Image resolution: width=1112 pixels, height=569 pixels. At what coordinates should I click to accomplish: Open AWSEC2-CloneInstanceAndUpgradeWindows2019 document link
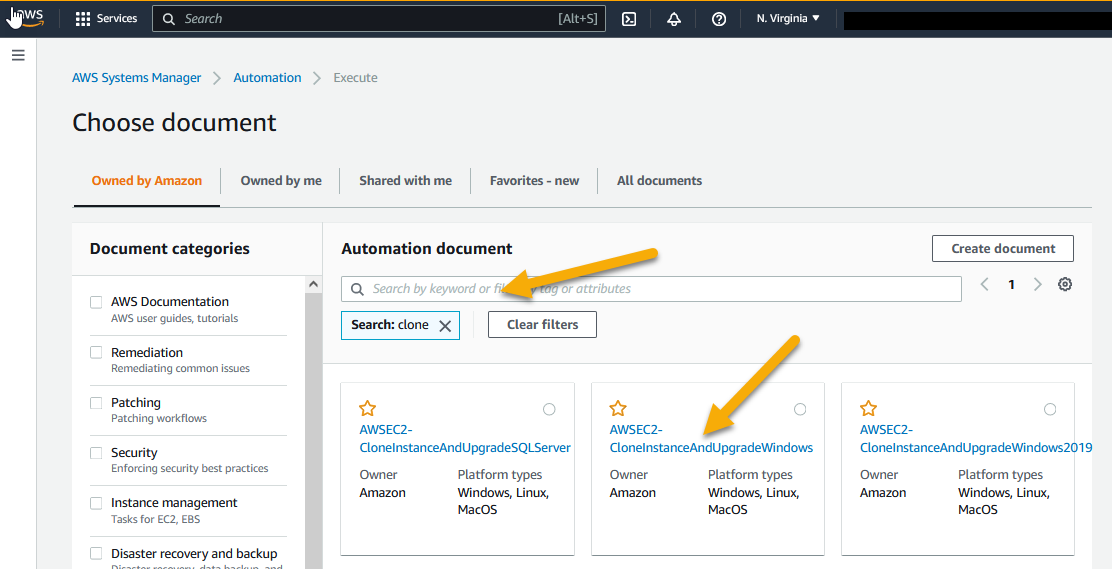pyautogui.click(x=976, y=438)
